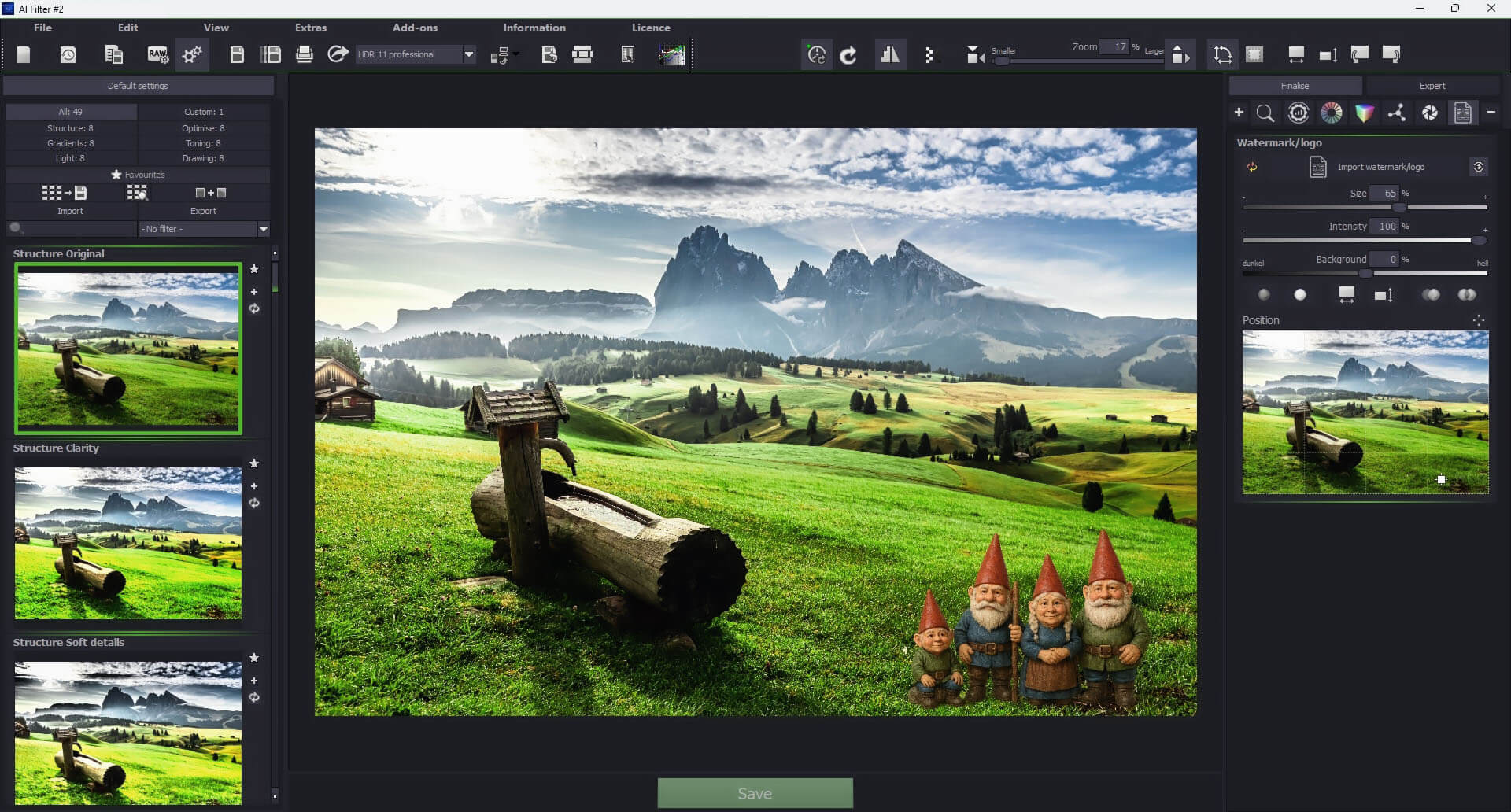The image size is (1511, 812).
Task: Toggle the Watermark/logo panel document icon
Action: click(1463, 113)
